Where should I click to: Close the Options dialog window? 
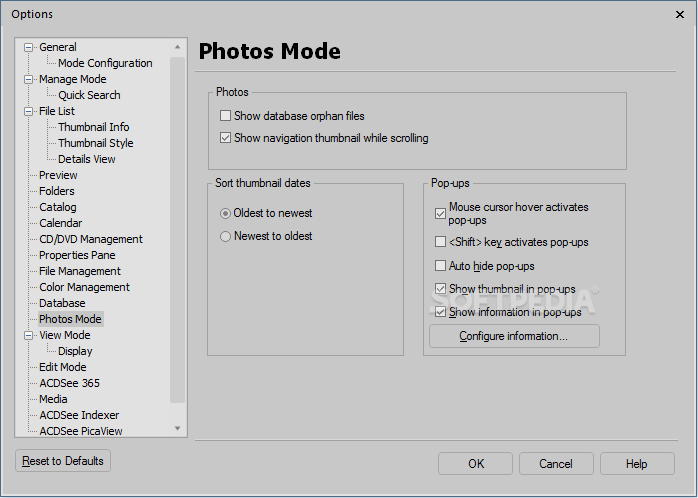[x=680, y=15]
